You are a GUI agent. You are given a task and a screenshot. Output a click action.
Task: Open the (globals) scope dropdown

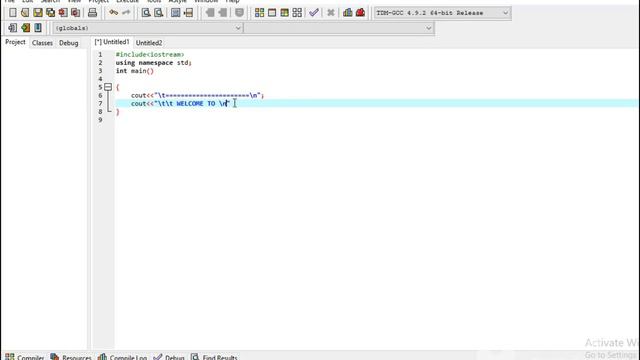pos(148,28)
